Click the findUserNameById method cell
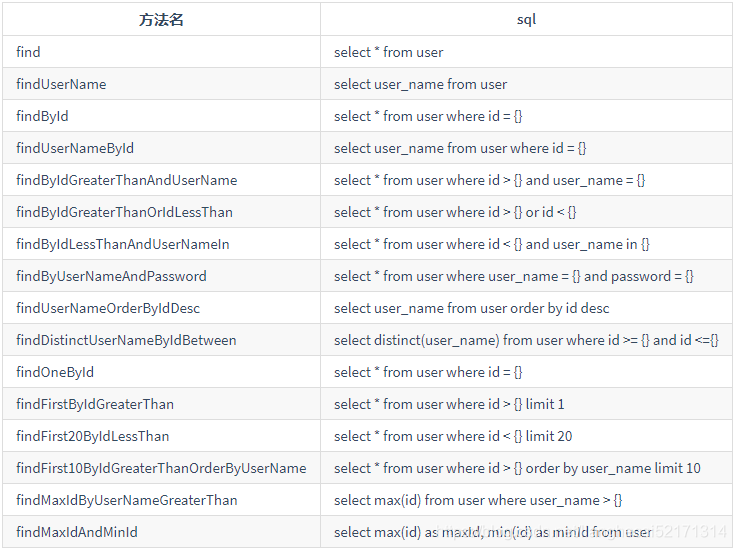736x550 pixels. pyautogui.click(x=75, y=148)
